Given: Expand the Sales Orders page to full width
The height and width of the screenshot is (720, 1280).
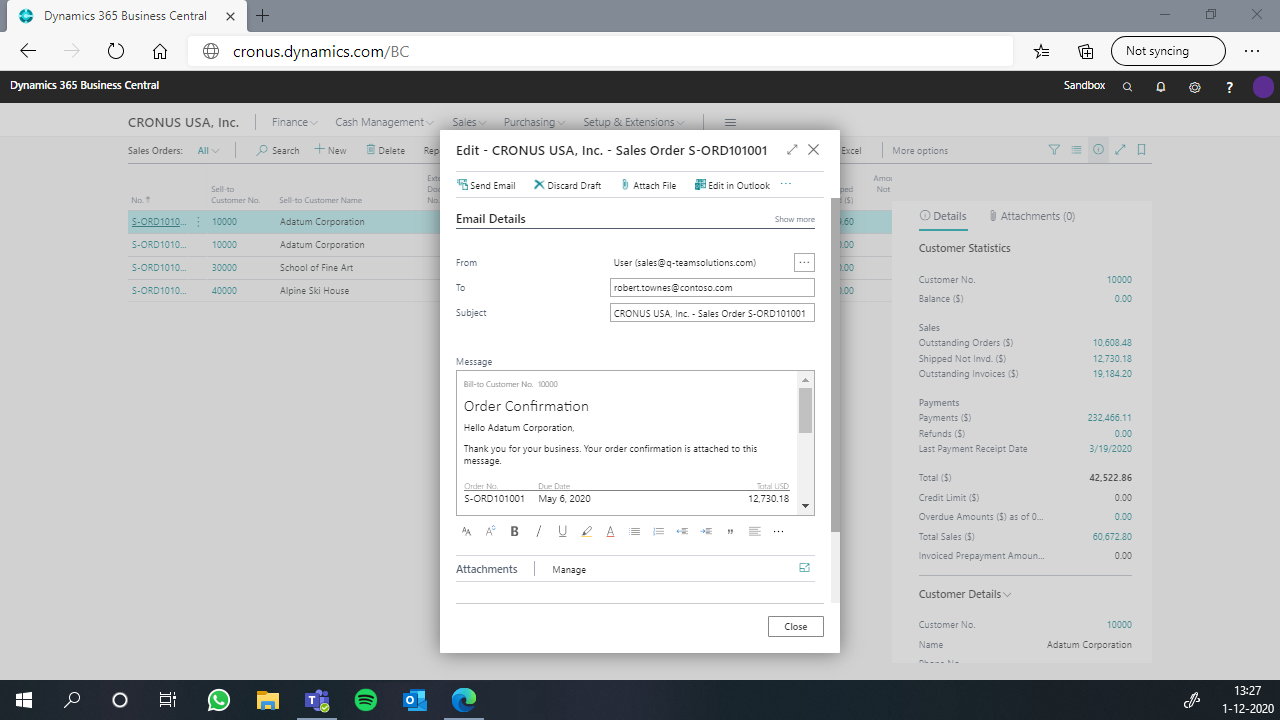Looking at the screenshot, I should (1120, 150).
